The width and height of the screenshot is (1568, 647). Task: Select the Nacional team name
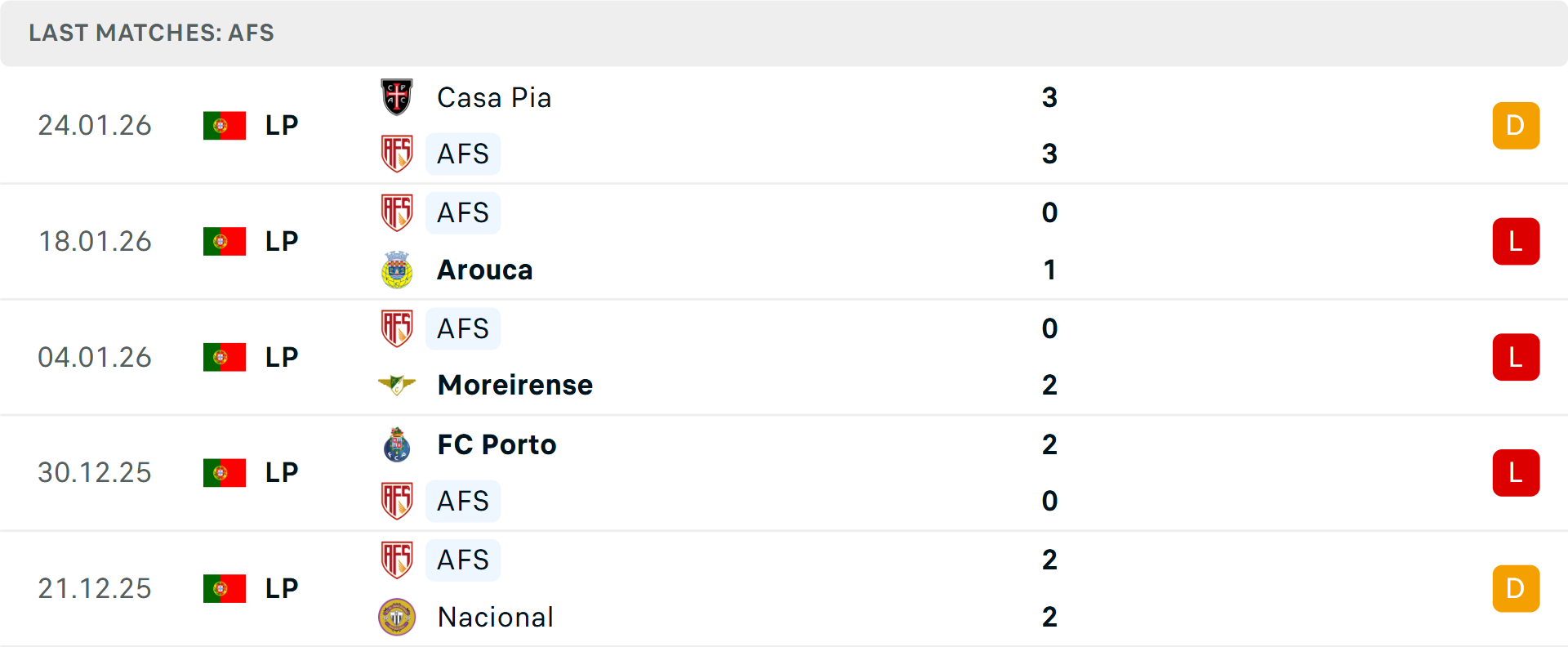(x=496, y=617)
